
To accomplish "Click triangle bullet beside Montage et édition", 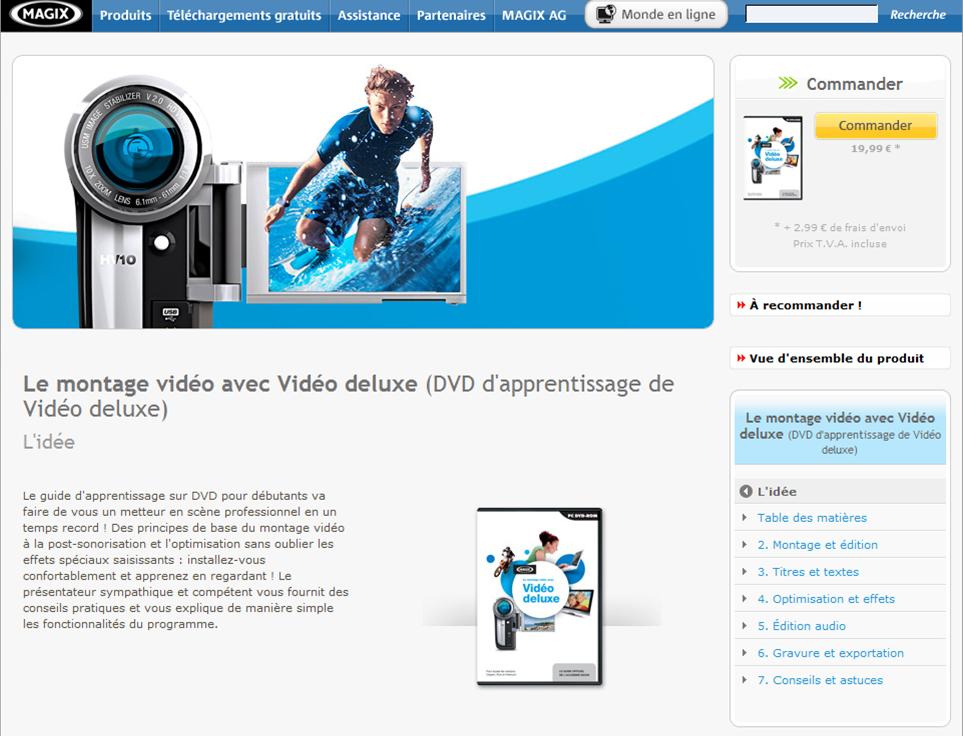I will (x=744, y=545).
